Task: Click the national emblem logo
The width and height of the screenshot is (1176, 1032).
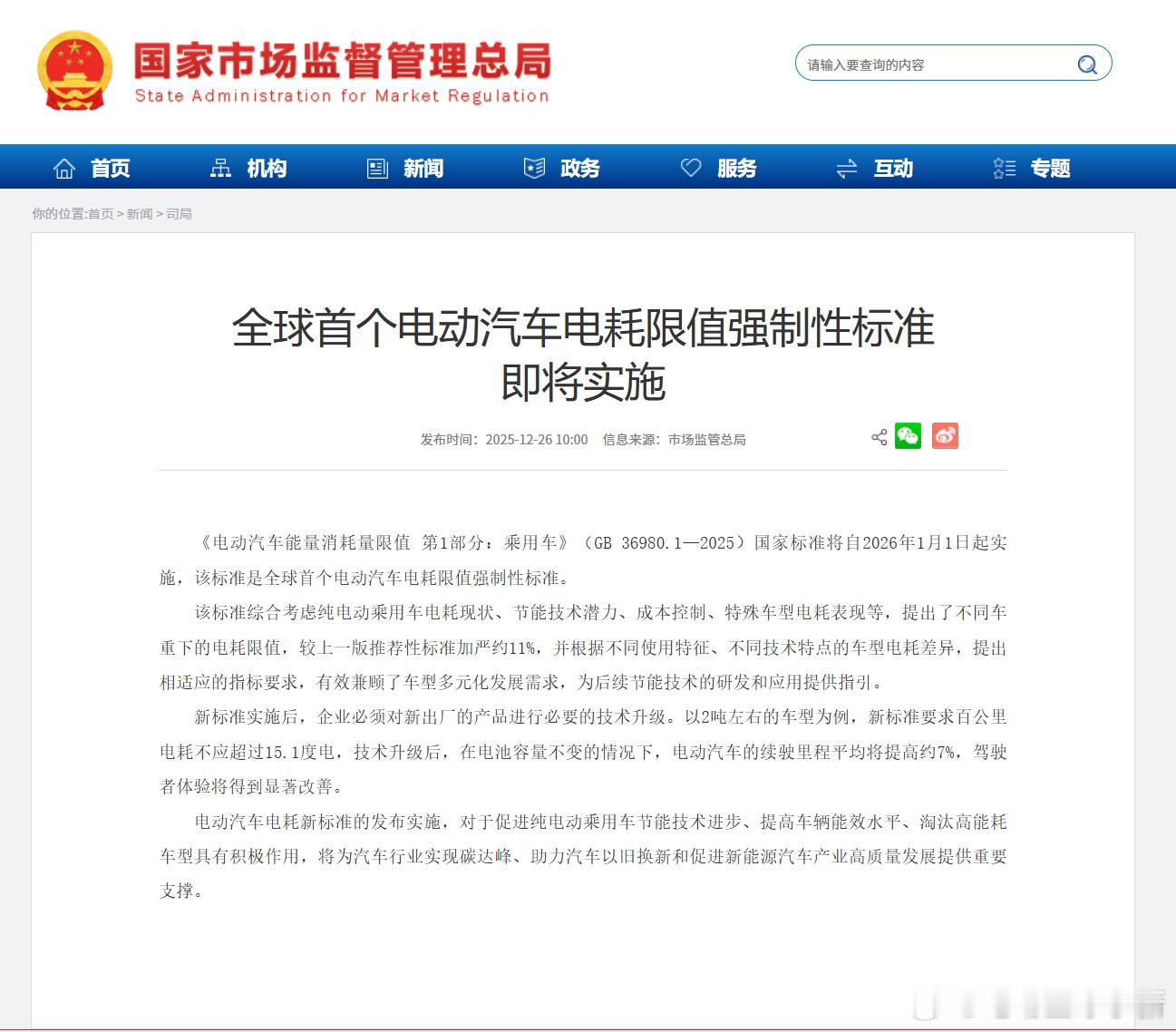Action: click(75, 72)
